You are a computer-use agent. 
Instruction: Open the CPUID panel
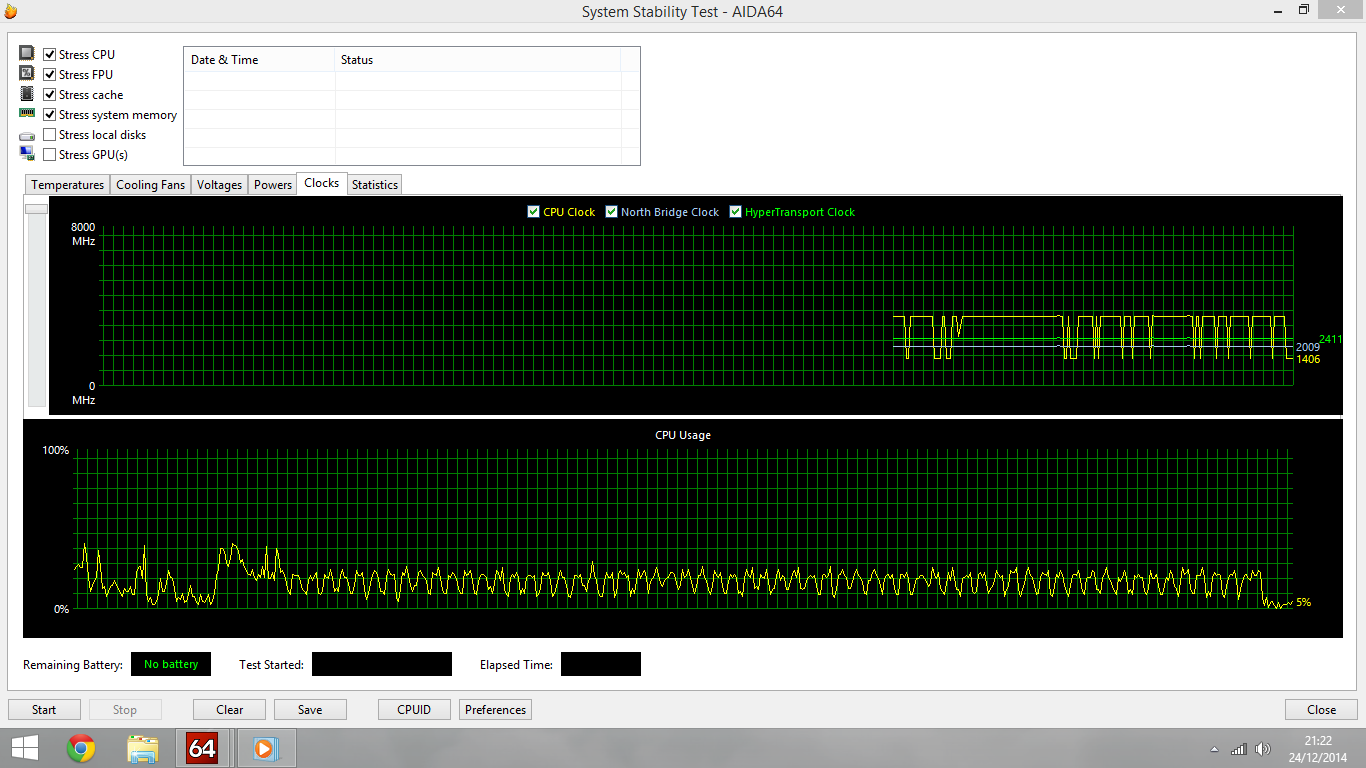pyautogui.click(x=414, y=710)
